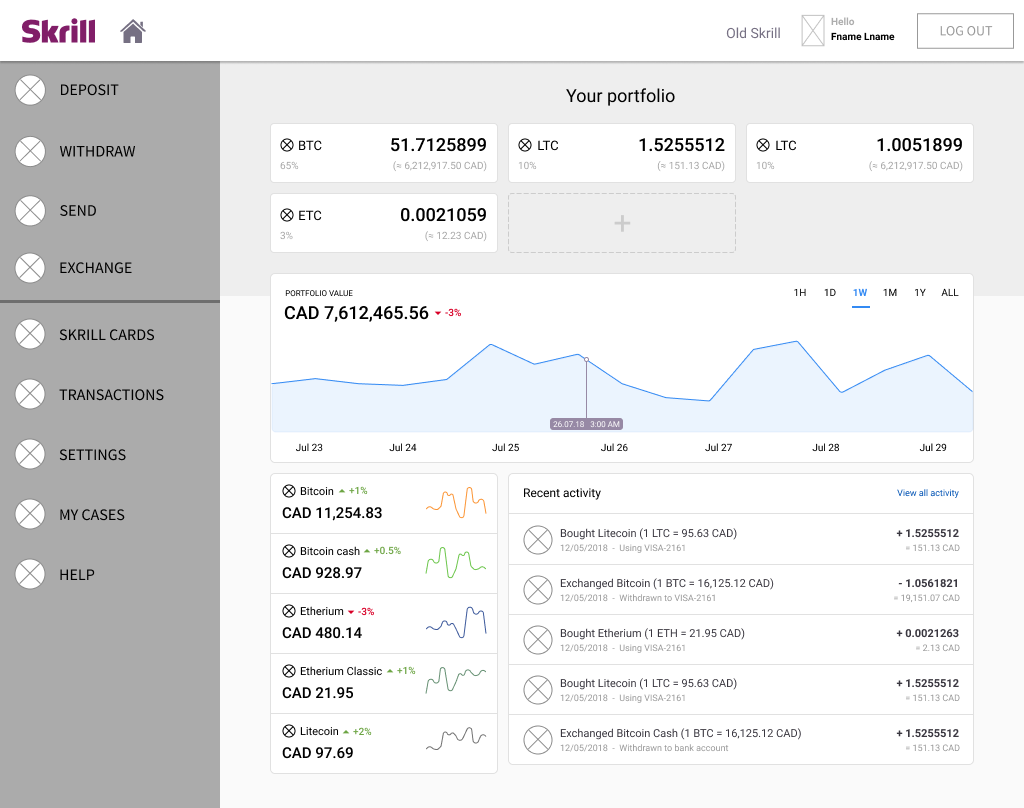1024x808 pixels.
Task: Open the LTC 1.5255512 portfolio card
Action: coord(622,153)
